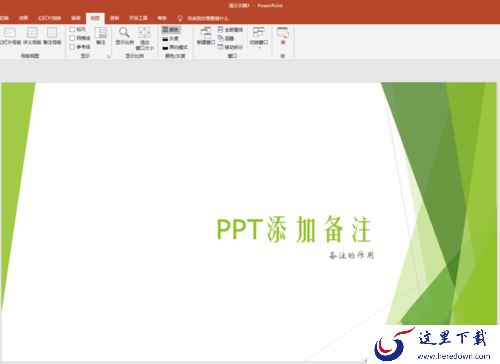The image size is (500, 364).
Task: Click the Cascade (层叠) windows button
Action: 226,38
